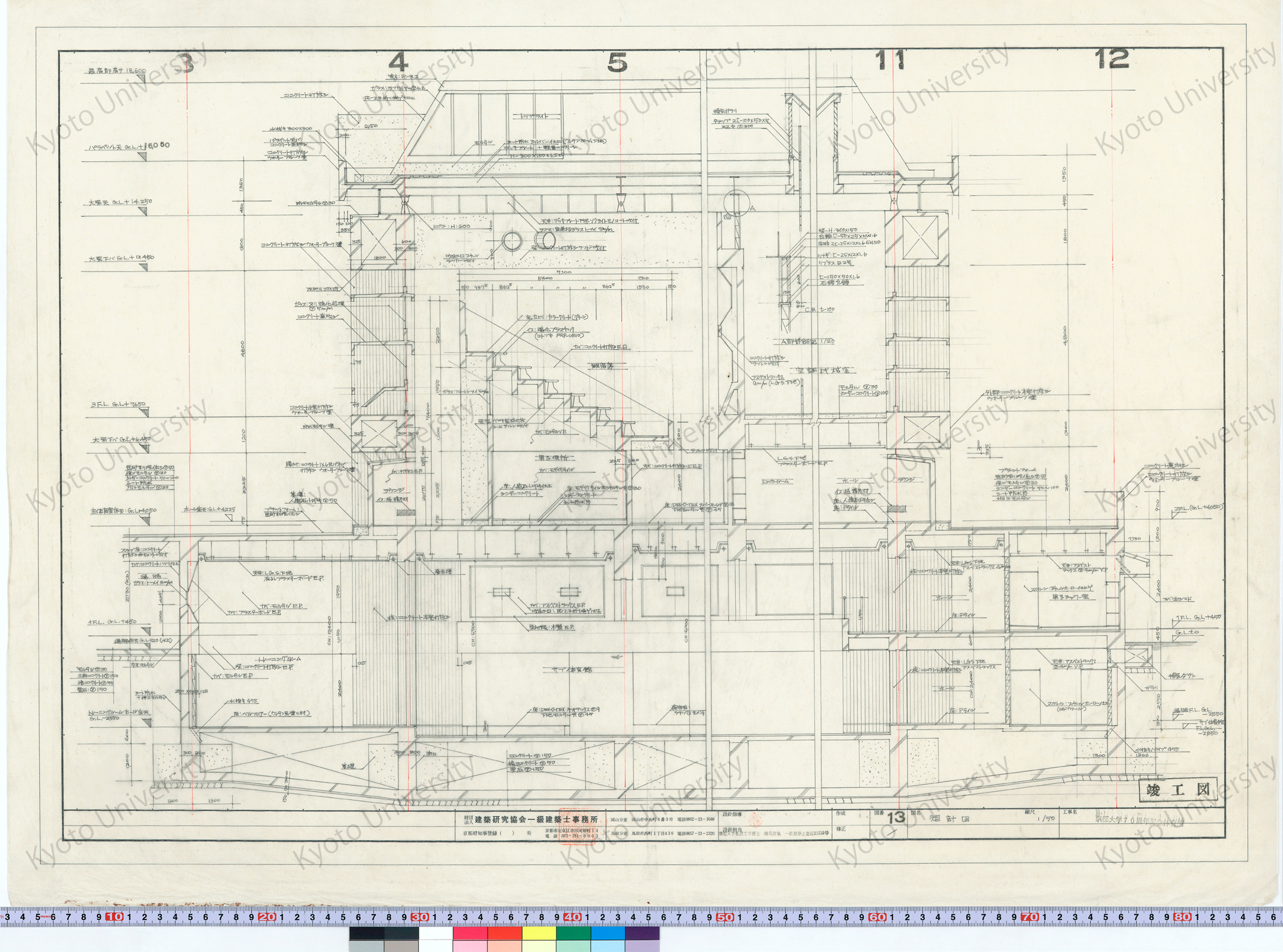Click grid line number 12 at top
The width and height of the screenshot is (1283, 952).
(1111, 59)
